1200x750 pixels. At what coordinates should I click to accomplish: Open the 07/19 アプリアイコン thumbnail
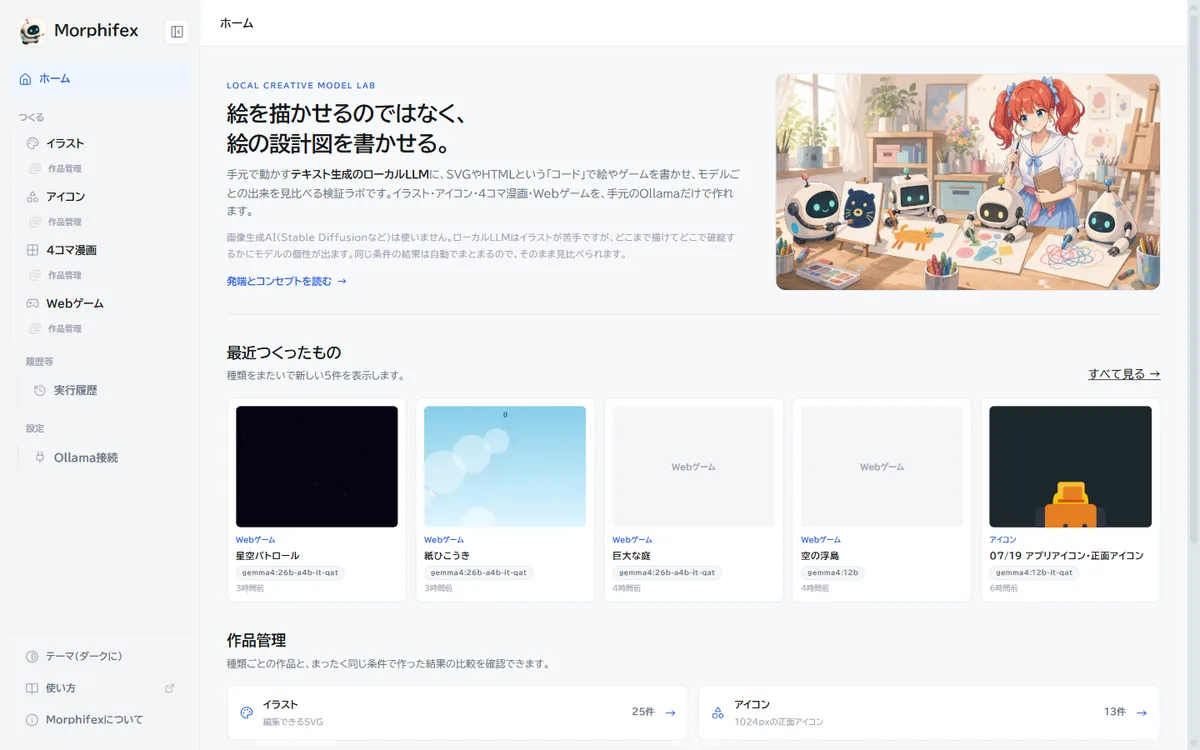click(1070, 466)
